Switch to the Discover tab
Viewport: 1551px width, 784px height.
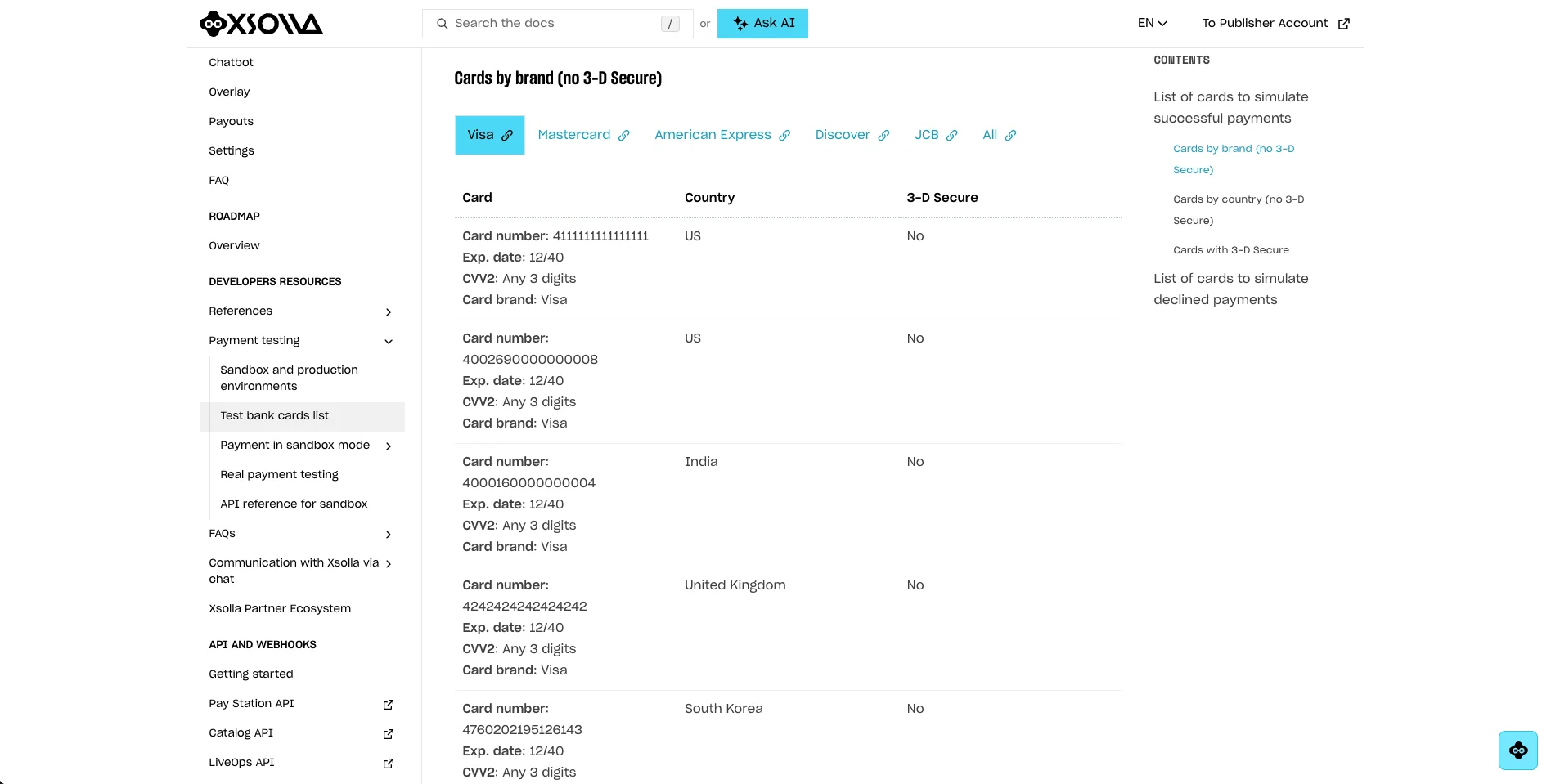(852, 135)
